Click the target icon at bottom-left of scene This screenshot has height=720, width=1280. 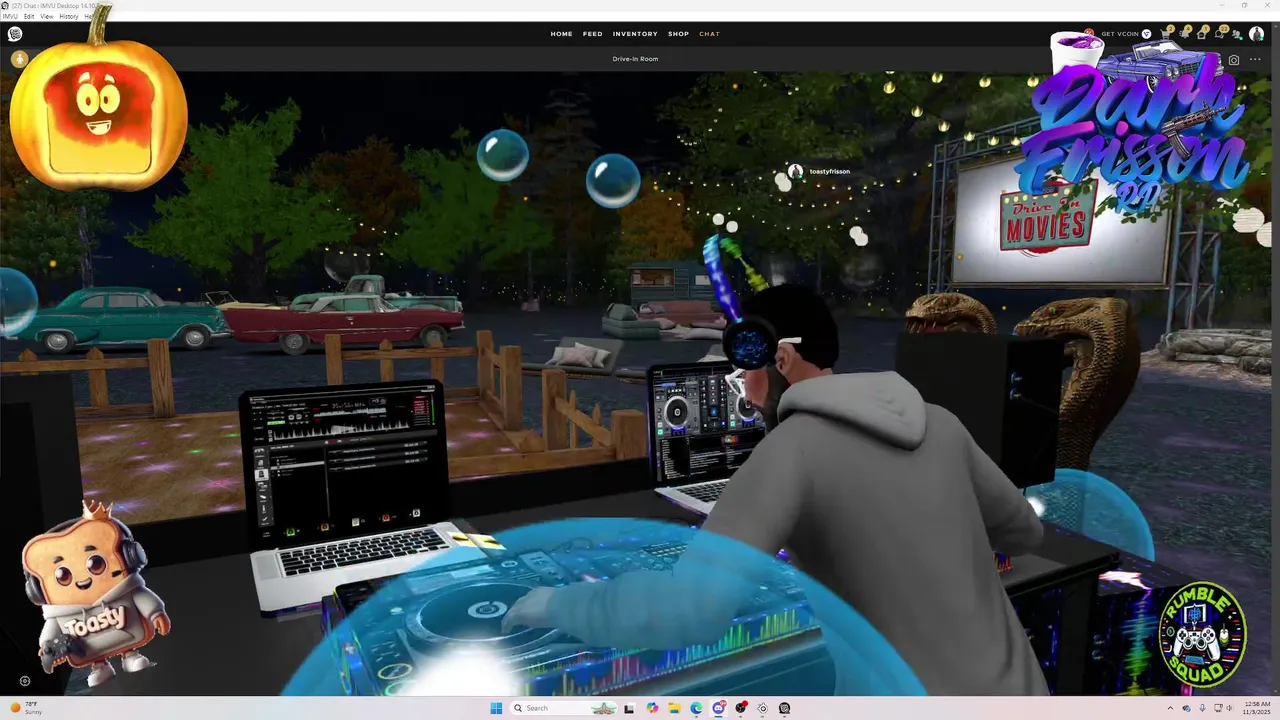point(25,681)
